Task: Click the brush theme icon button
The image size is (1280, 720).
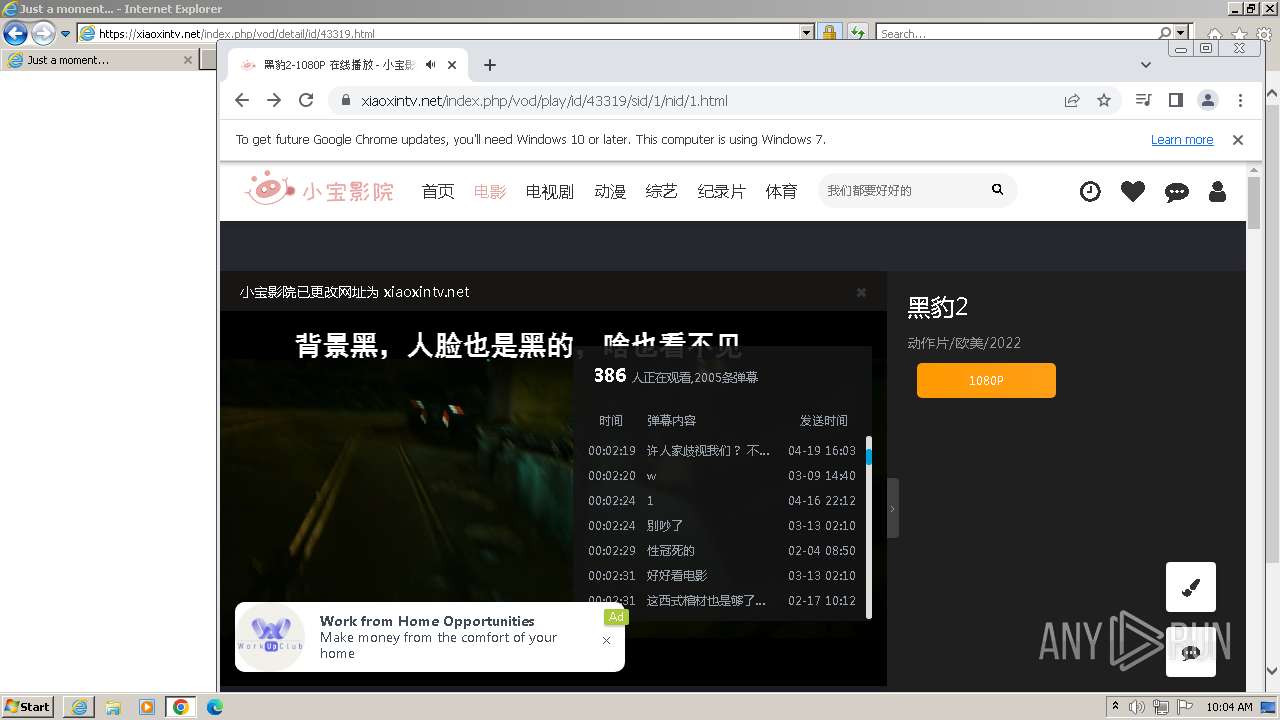Action: (x=1191, y=587)
